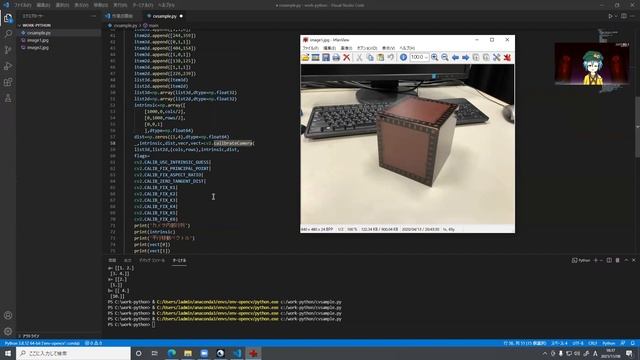
Task: Open Run and Debug view
Action: tap(8, 66)
